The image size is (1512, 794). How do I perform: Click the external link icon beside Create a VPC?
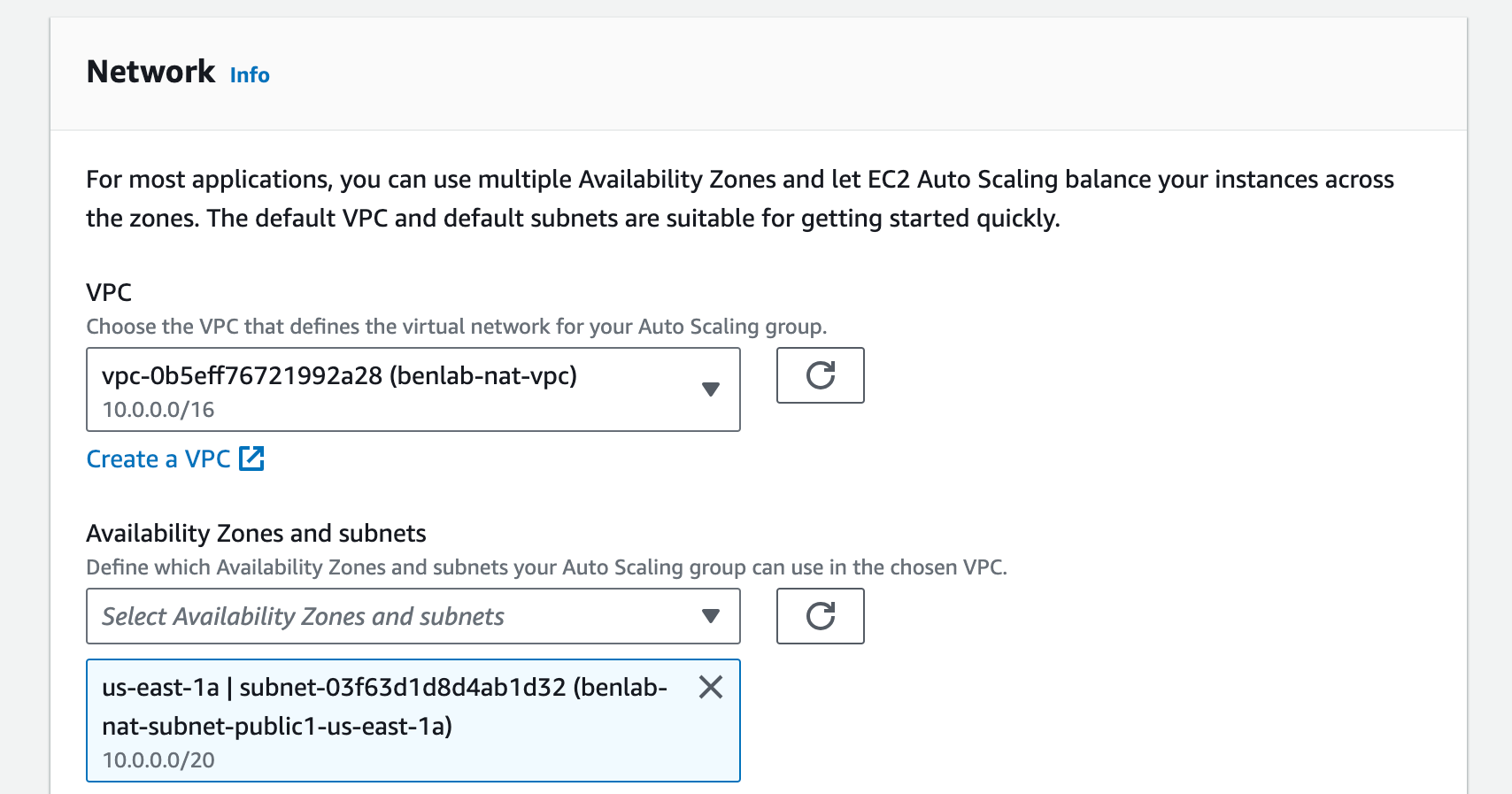[252, 459]
